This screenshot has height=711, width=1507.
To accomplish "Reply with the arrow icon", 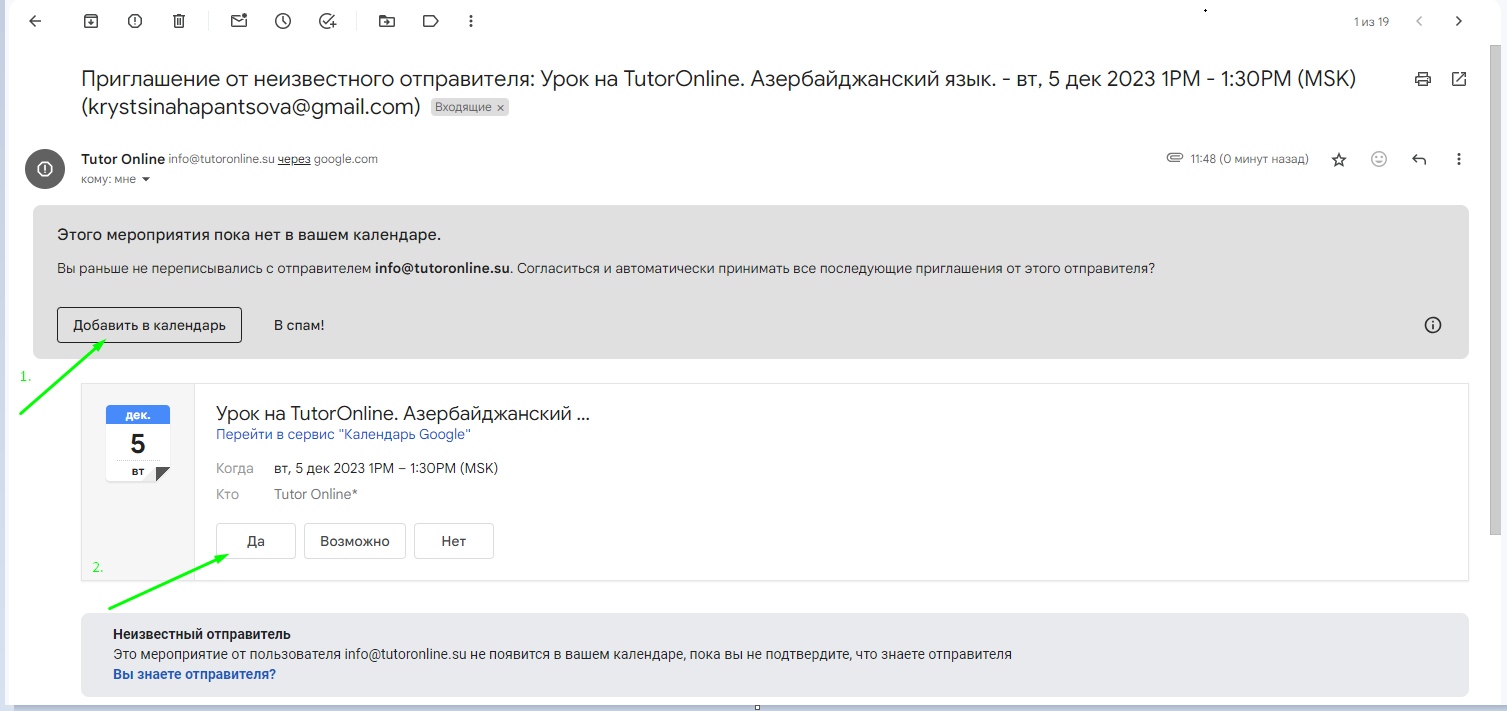I will [1419, 159].
